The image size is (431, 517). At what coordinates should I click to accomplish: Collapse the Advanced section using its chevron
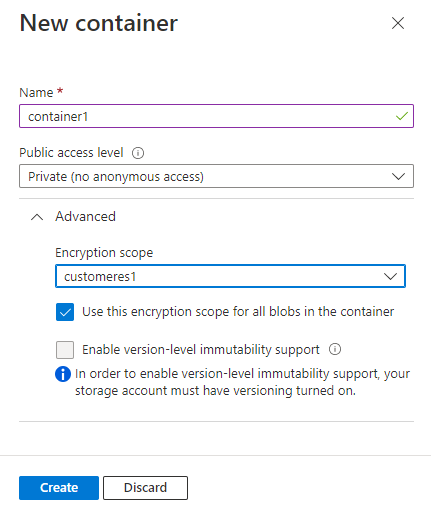point(37,217)
